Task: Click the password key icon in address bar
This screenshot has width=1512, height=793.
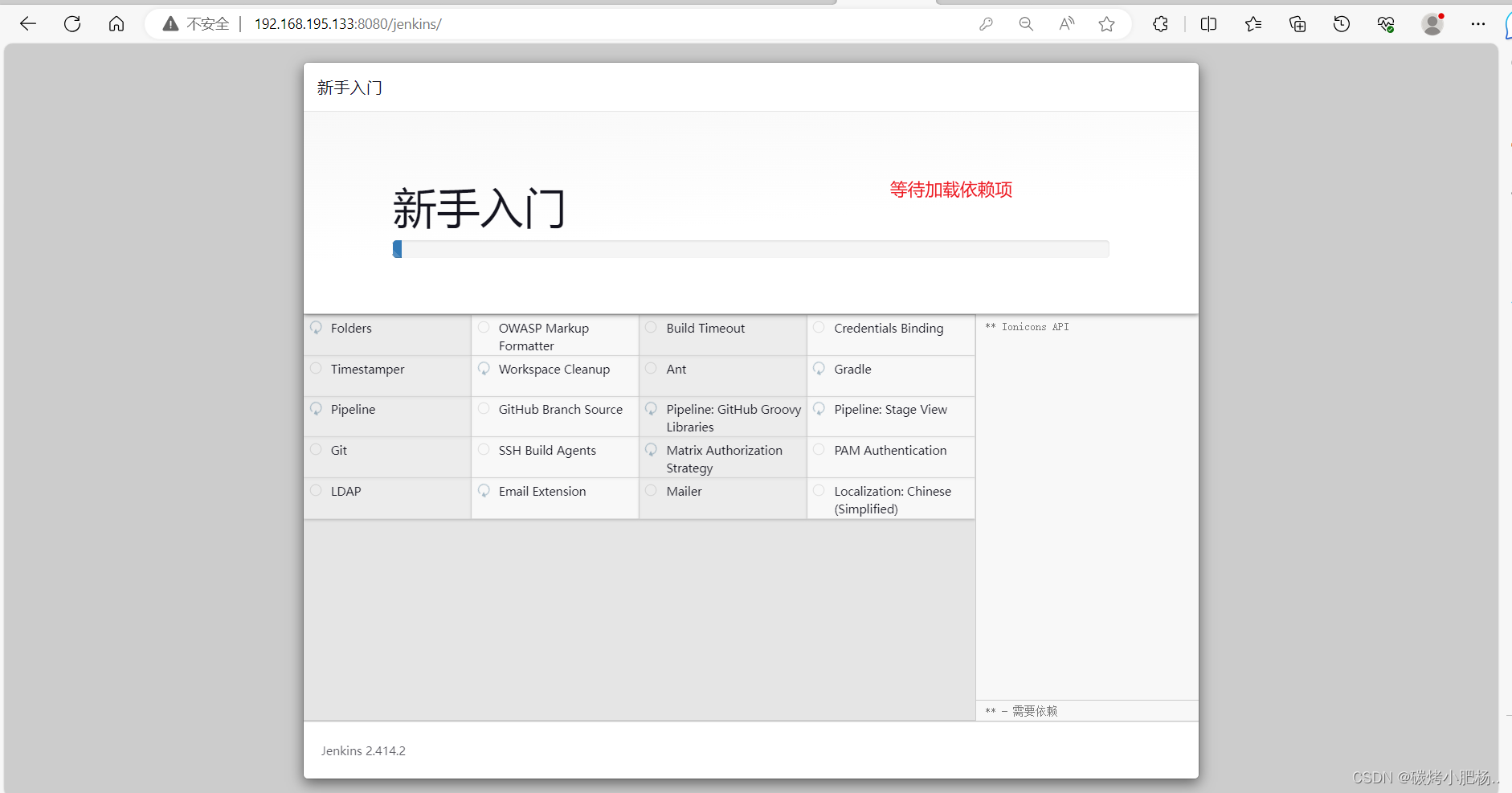Action: tap(987, 24)
